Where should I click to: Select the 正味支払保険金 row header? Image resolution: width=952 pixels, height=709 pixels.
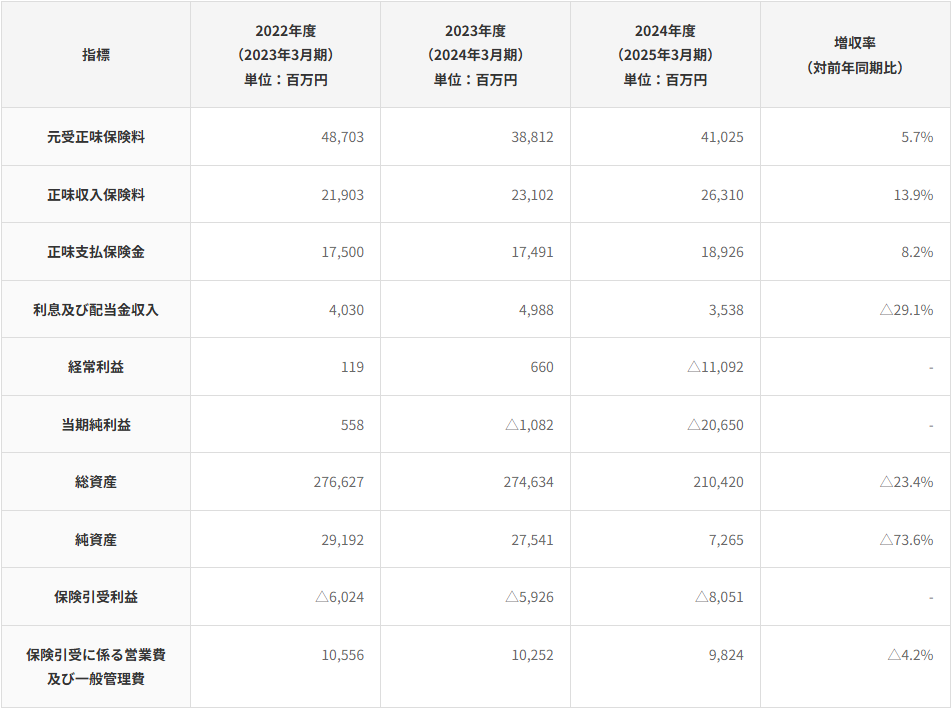tap(96, 252)
